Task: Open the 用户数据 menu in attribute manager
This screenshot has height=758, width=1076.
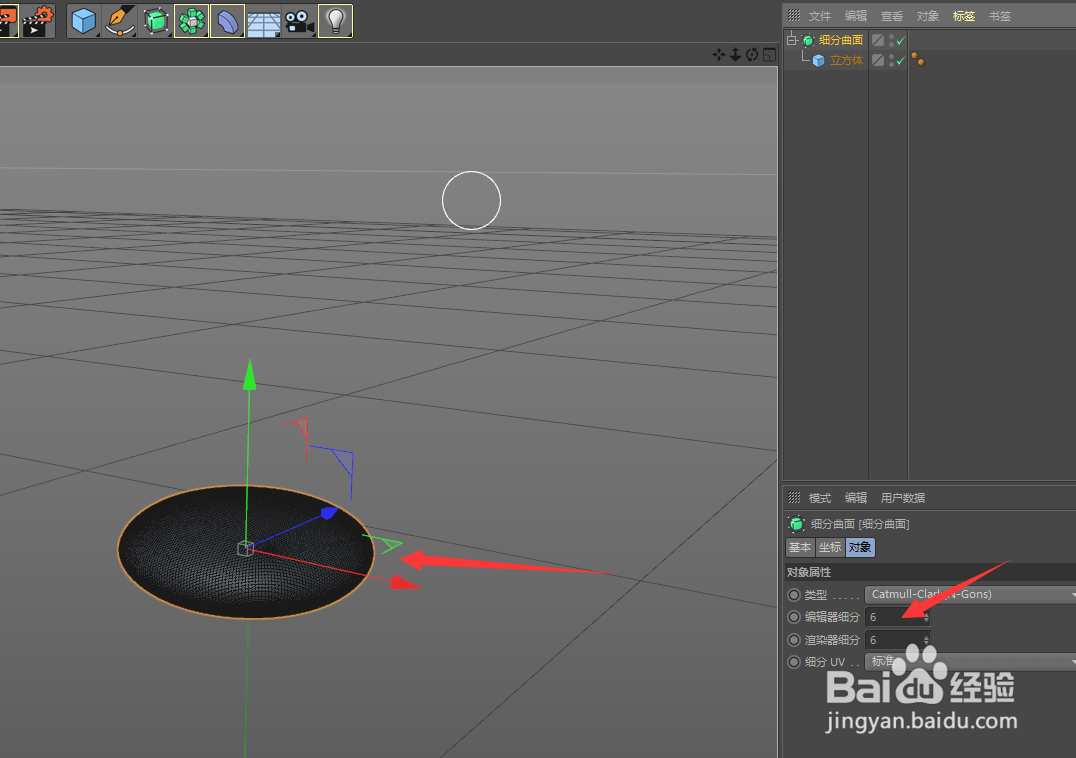Action: (902, 498)
